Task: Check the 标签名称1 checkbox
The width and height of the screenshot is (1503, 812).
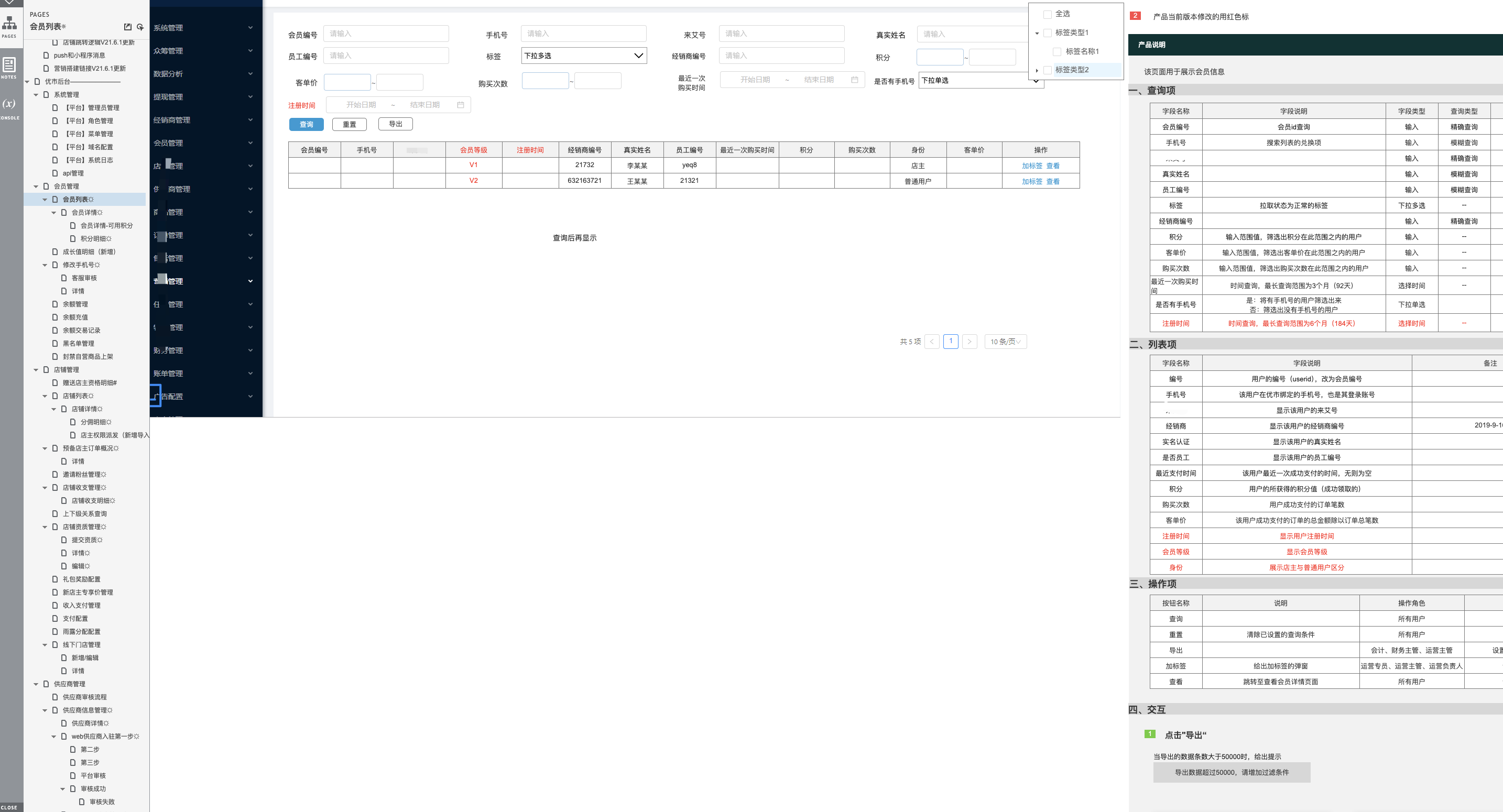Action: tap(1057, 51)
